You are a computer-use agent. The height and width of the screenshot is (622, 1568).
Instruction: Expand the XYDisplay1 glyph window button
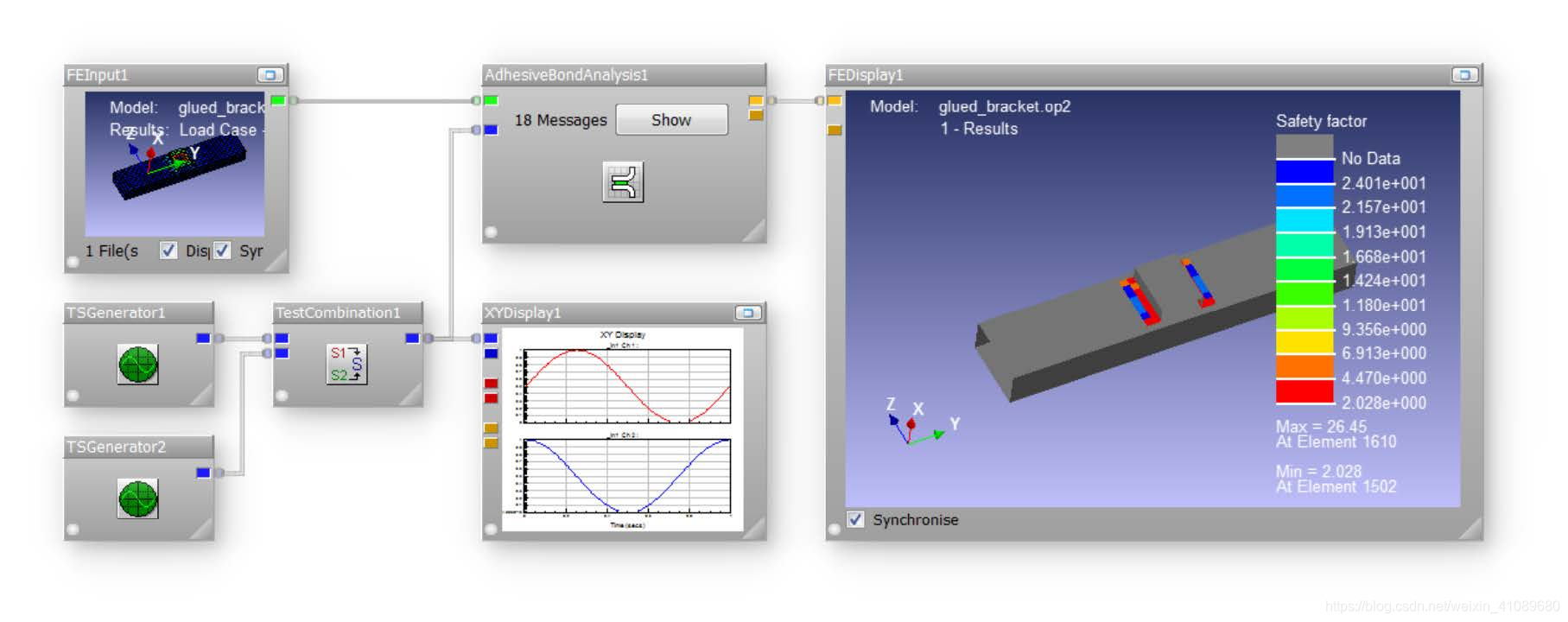coord(748,313)
